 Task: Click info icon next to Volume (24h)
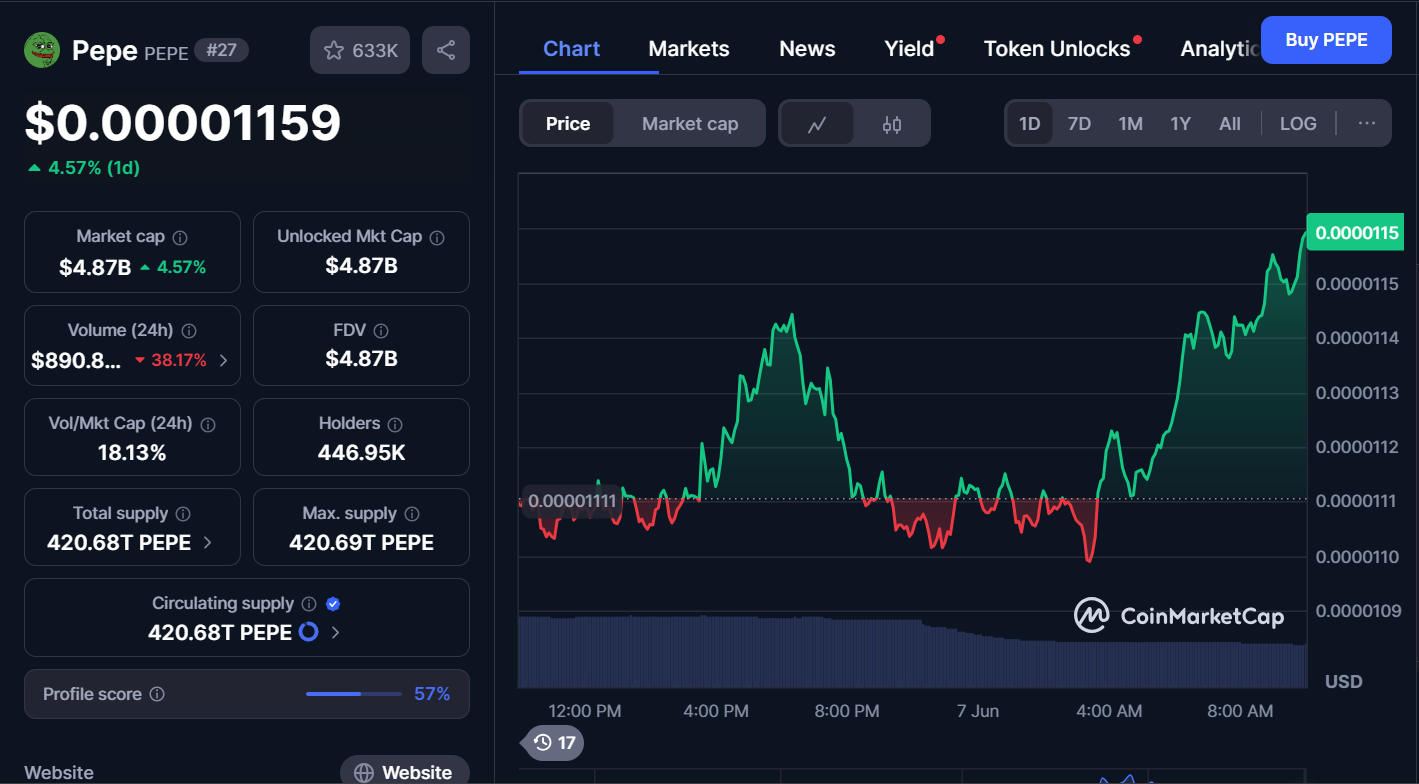pos(189,330)
